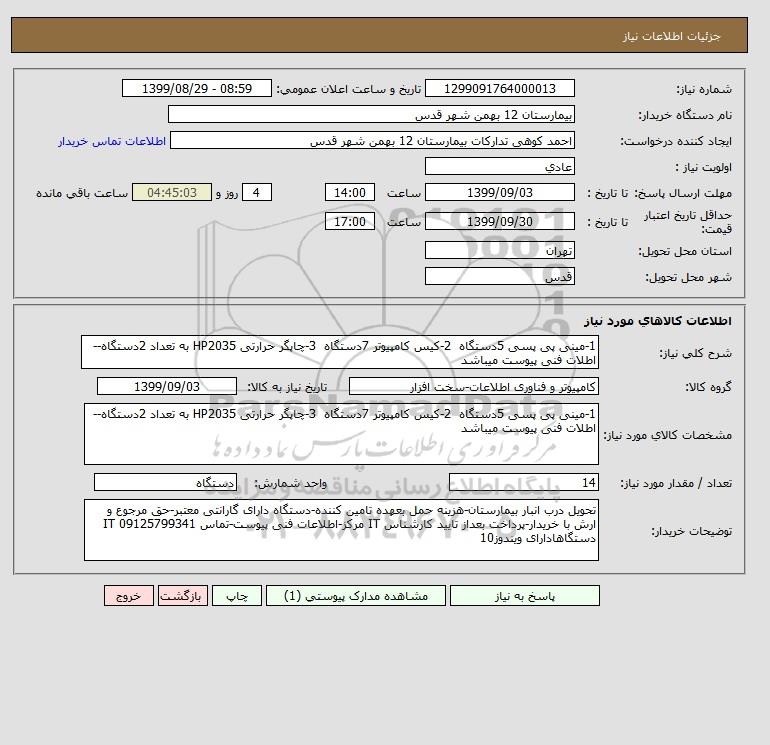Click the ساعت باقی مانده label

(82, 193)
